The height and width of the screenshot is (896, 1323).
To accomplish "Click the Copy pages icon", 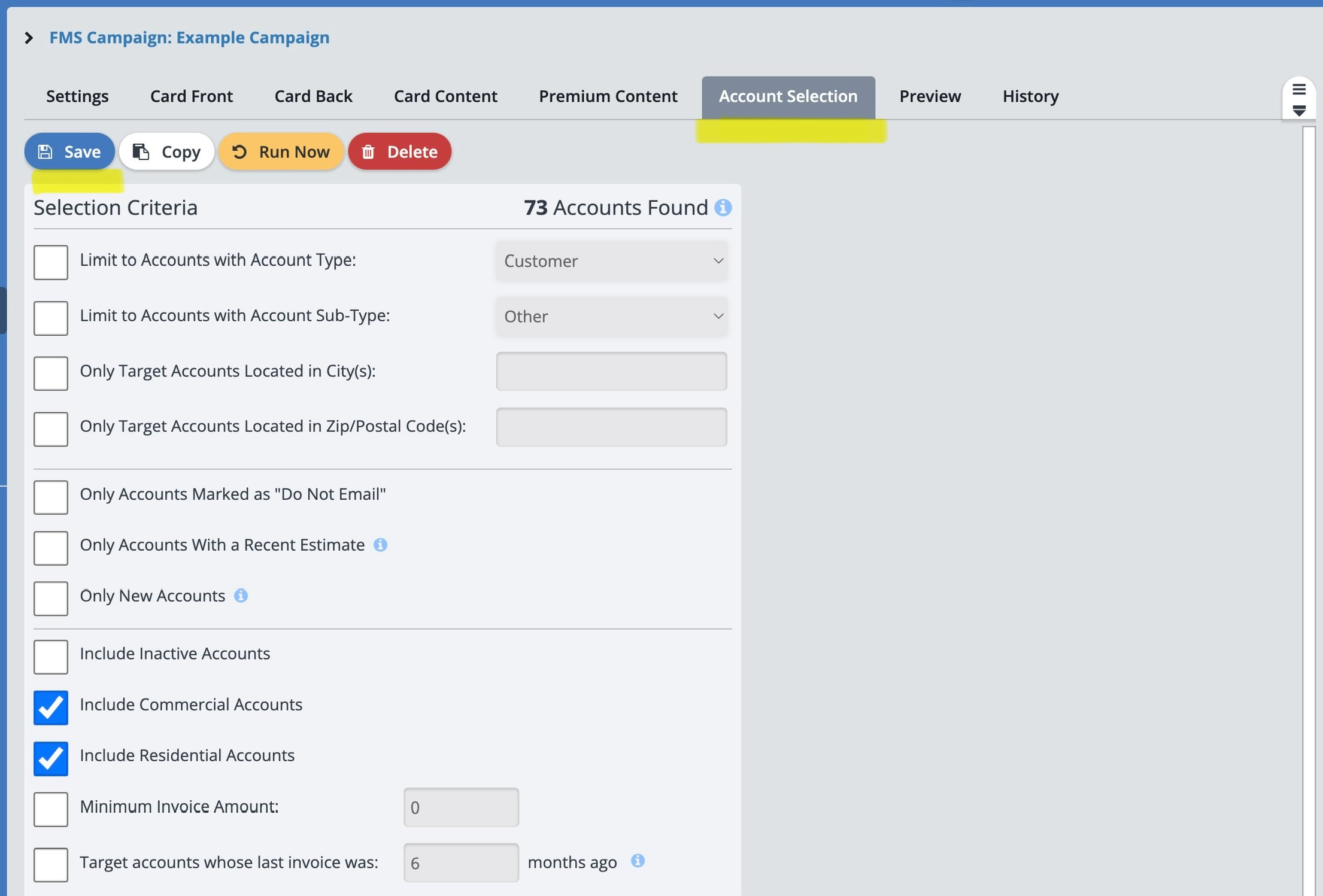I will pos(141,152).
